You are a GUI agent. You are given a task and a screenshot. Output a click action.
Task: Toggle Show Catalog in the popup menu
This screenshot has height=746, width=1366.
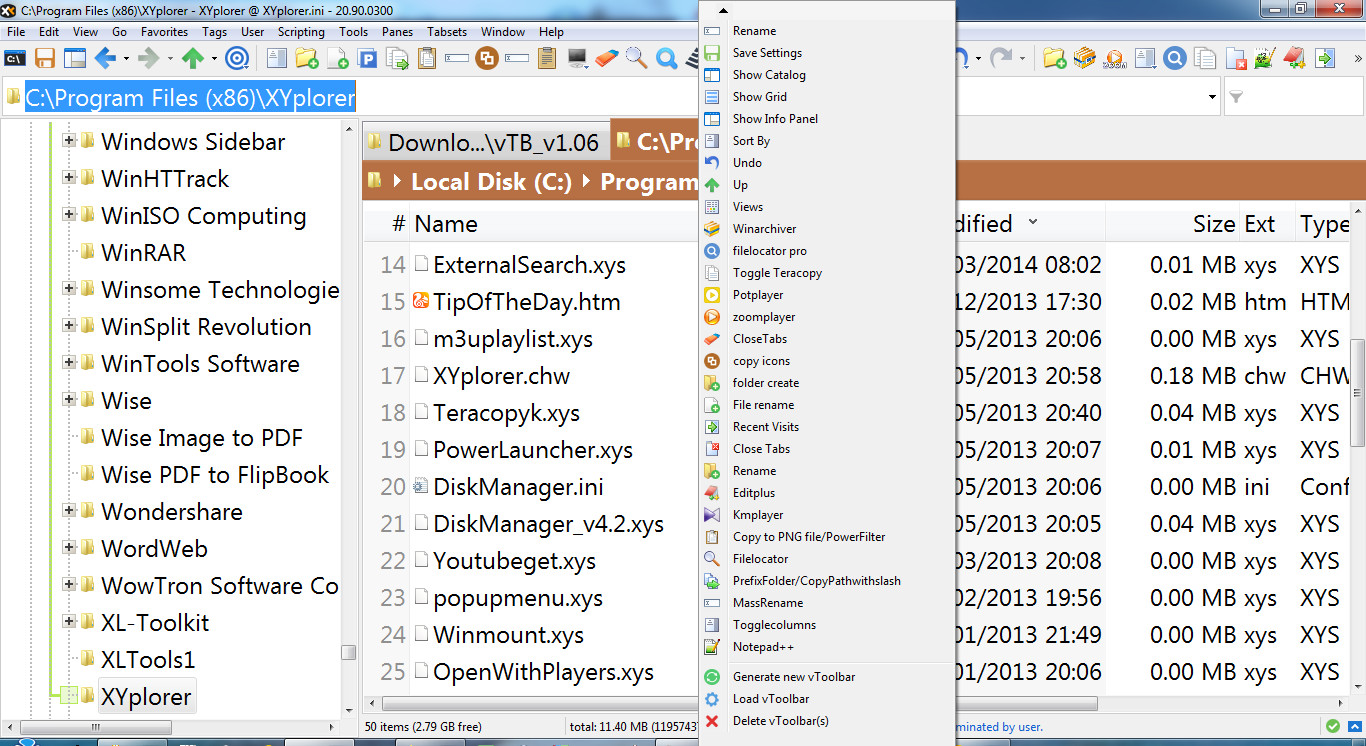pos(768,75)
